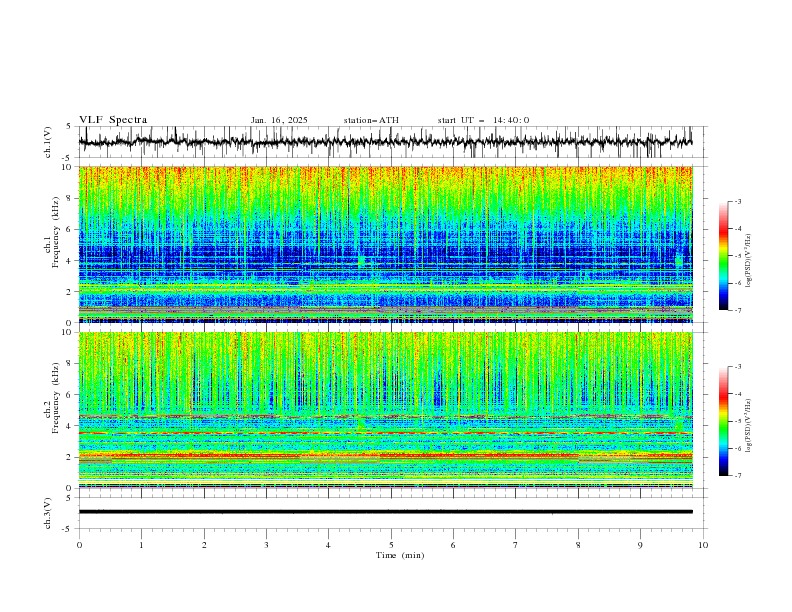Click the 'Time (min)' axis label
The width and height of the screenshot is (792, 612).
point(400,555)
